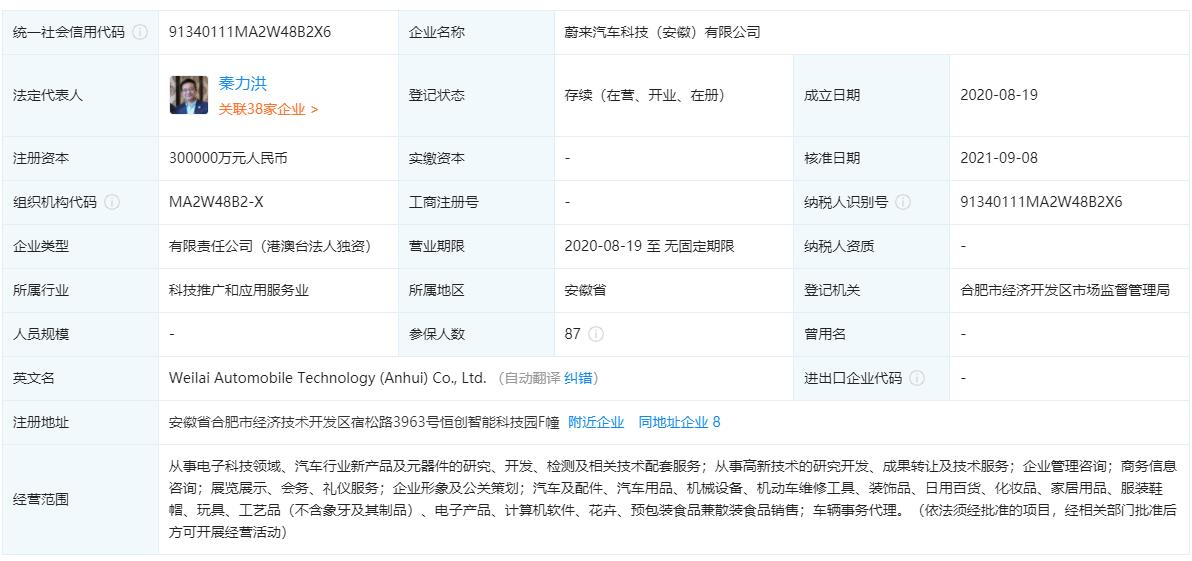Select organization code MA2W48B2-X
1192x561 pixels.
(x=216, y=202)
